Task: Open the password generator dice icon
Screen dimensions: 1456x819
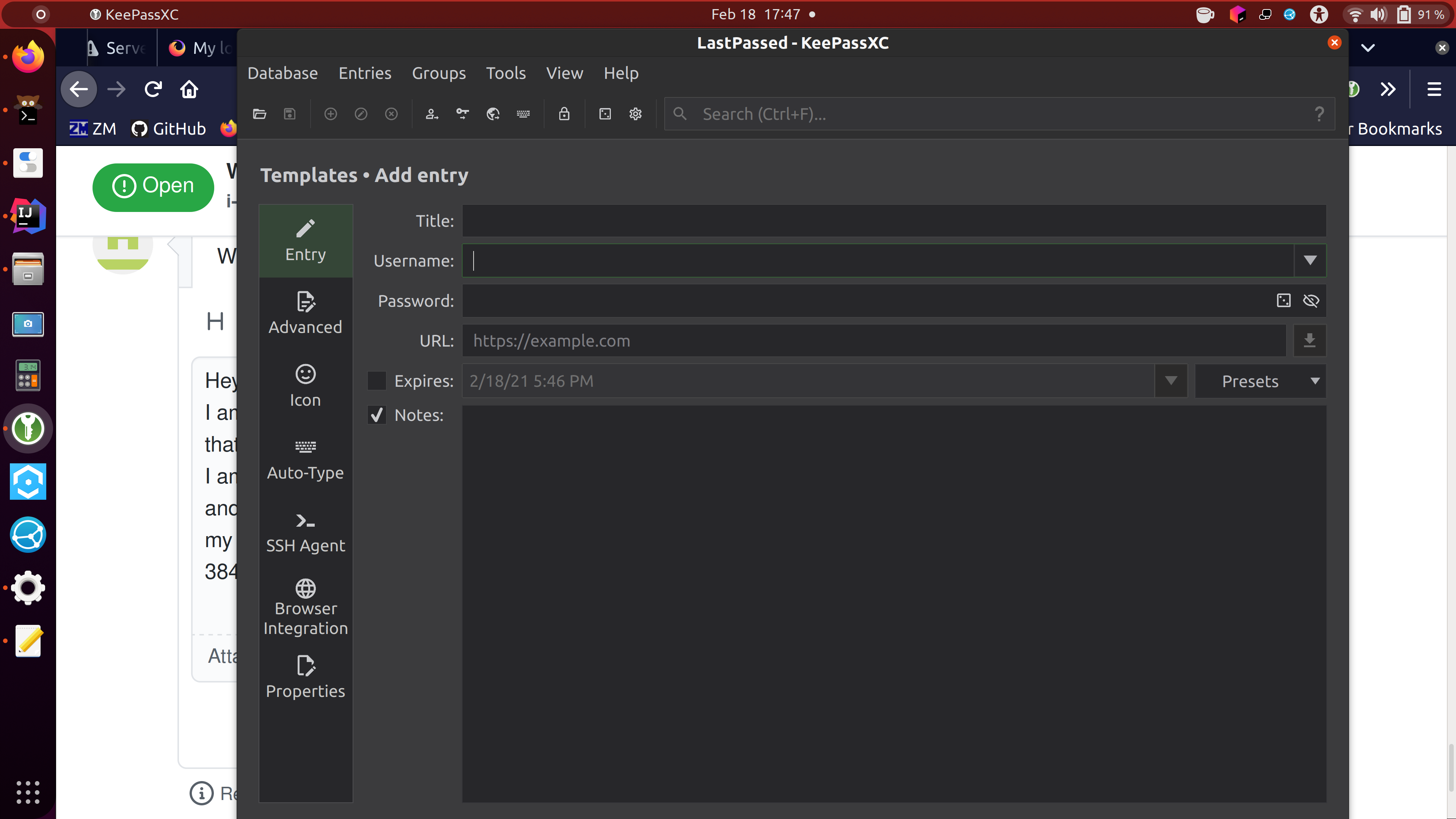Action: click(x=605, y=114)
